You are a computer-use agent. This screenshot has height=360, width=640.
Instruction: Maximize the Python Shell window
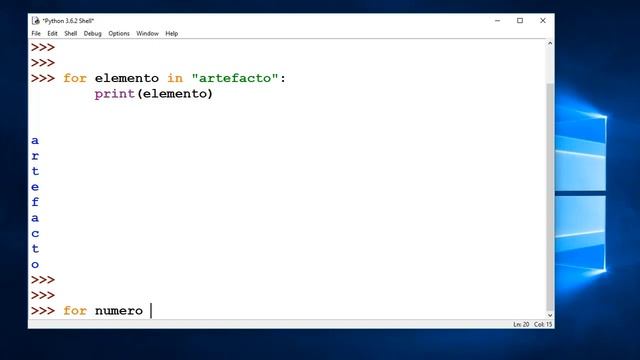point(520,20)
